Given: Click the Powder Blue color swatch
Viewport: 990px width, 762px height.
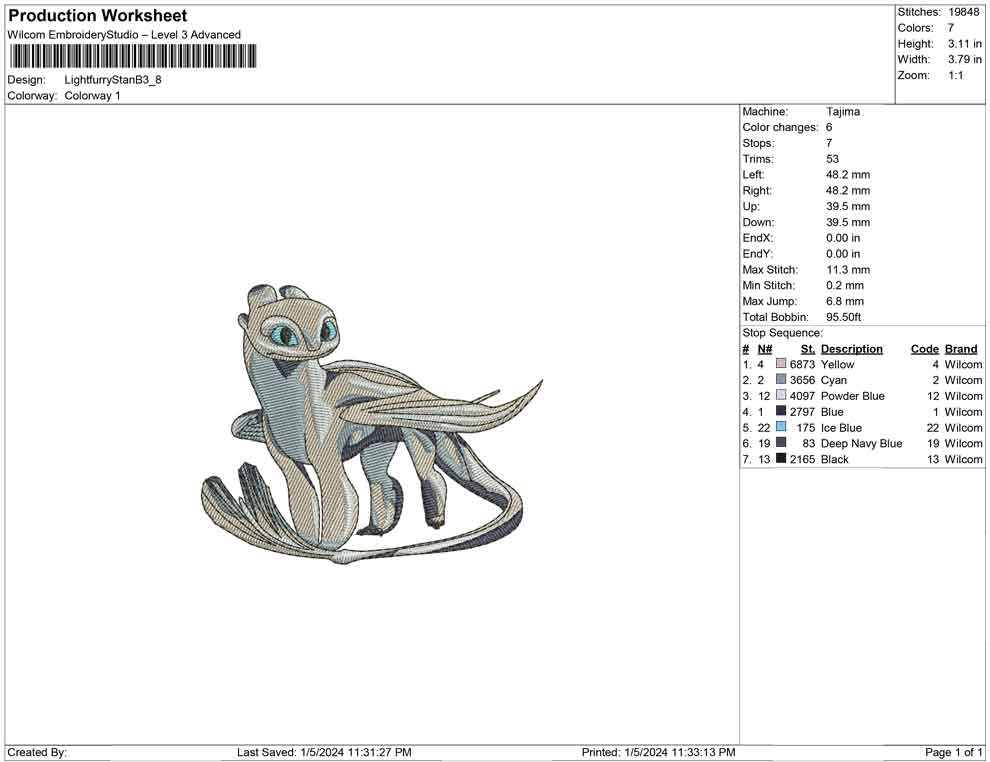Looking at the screenshot, I should pyautogui.click(x=781, y=396).
